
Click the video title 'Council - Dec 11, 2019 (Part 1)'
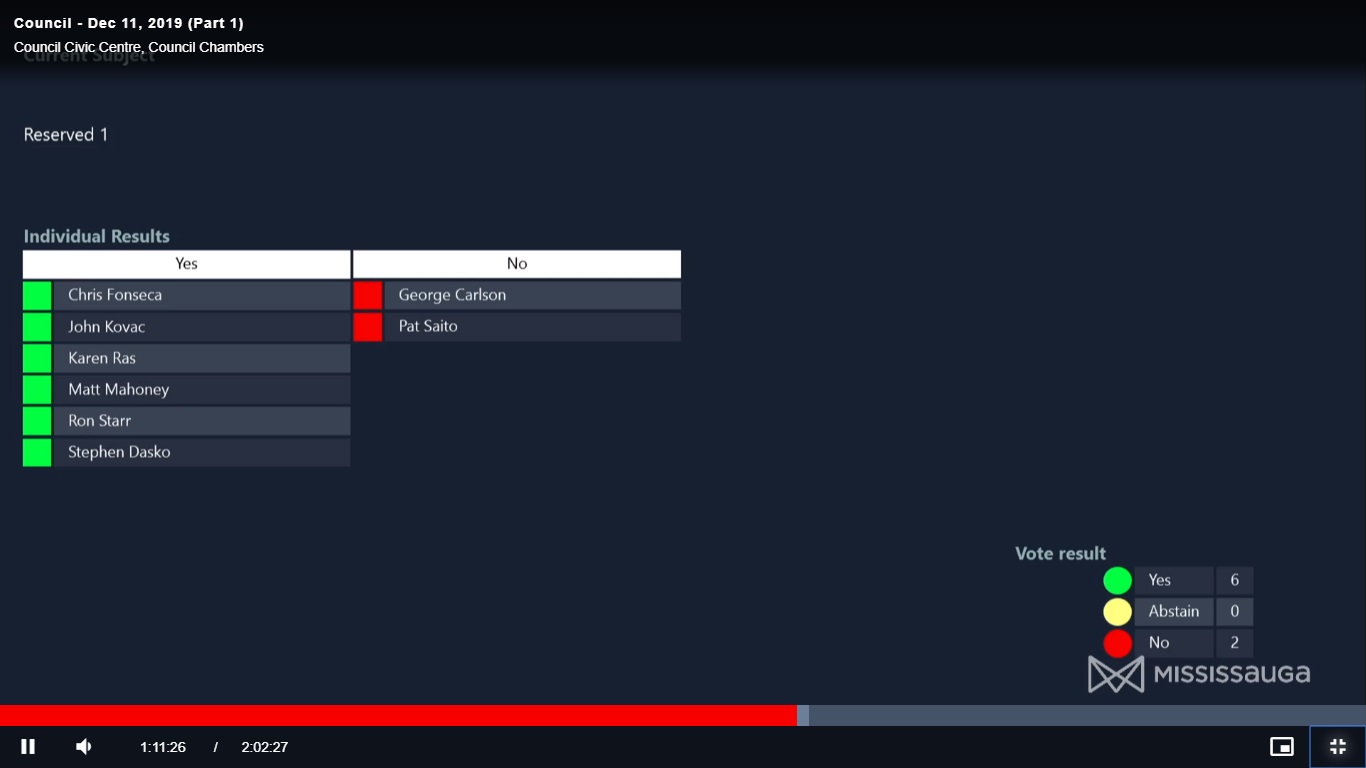pyautogui.click(x=129, y=23)
